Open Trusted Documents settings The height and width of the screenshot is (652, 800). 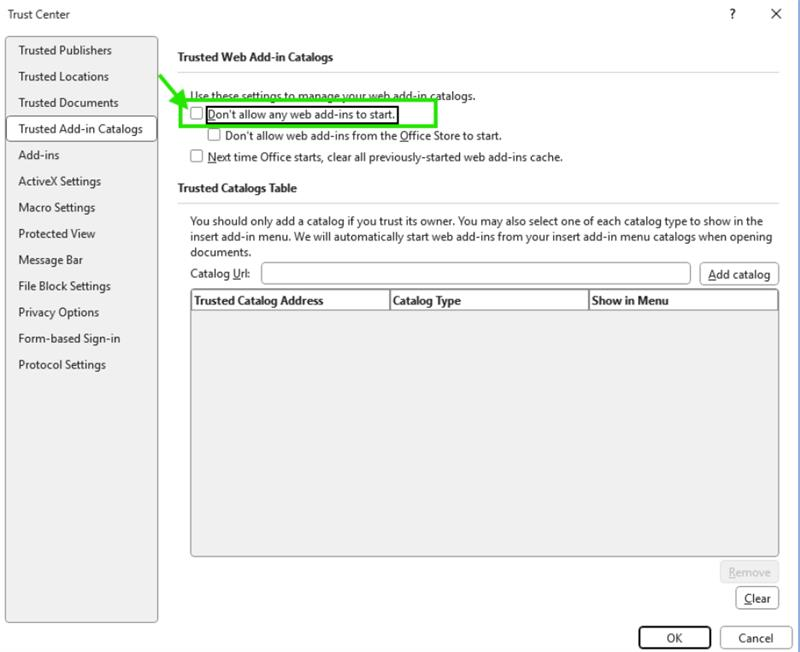pos(64,102)
